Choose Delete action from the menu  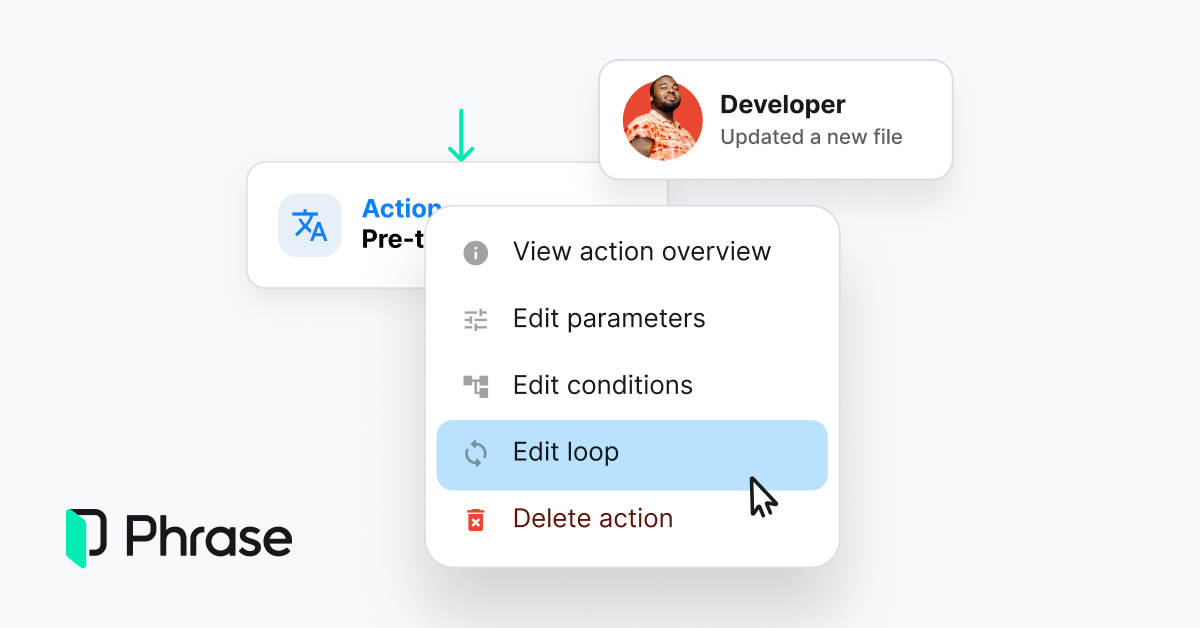pos(592,519)
